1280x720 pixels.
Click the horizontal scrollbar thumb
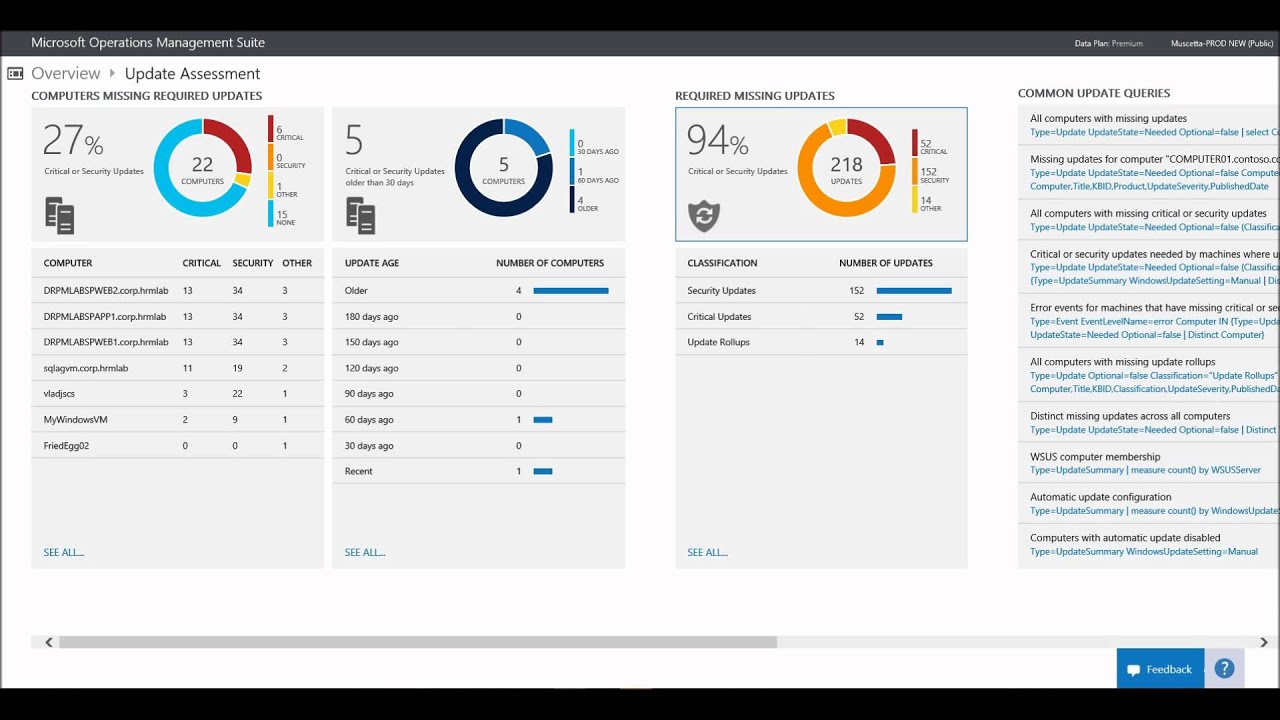coord(418,642)
